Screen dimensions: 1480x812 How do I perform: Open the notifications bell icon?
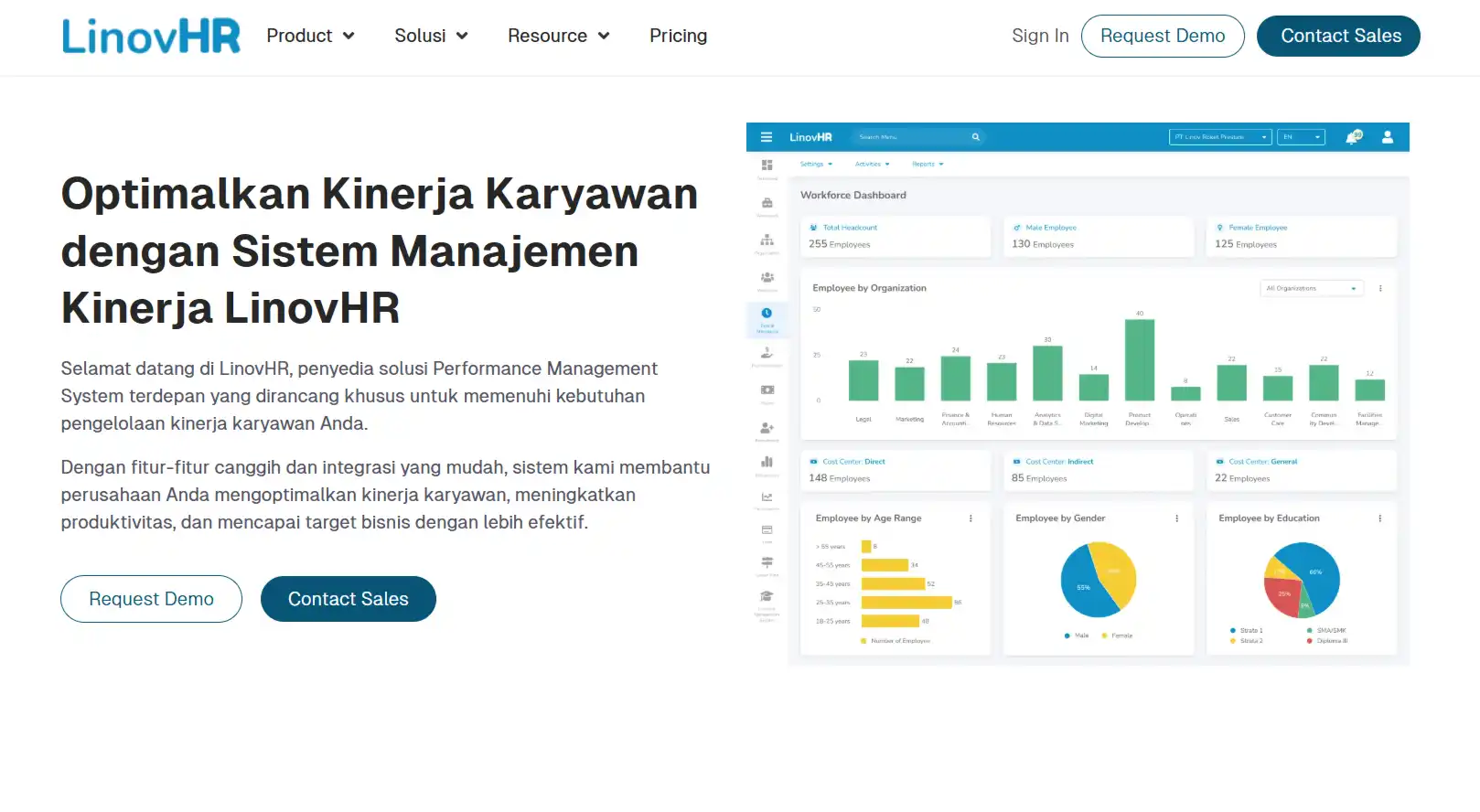1353,137
